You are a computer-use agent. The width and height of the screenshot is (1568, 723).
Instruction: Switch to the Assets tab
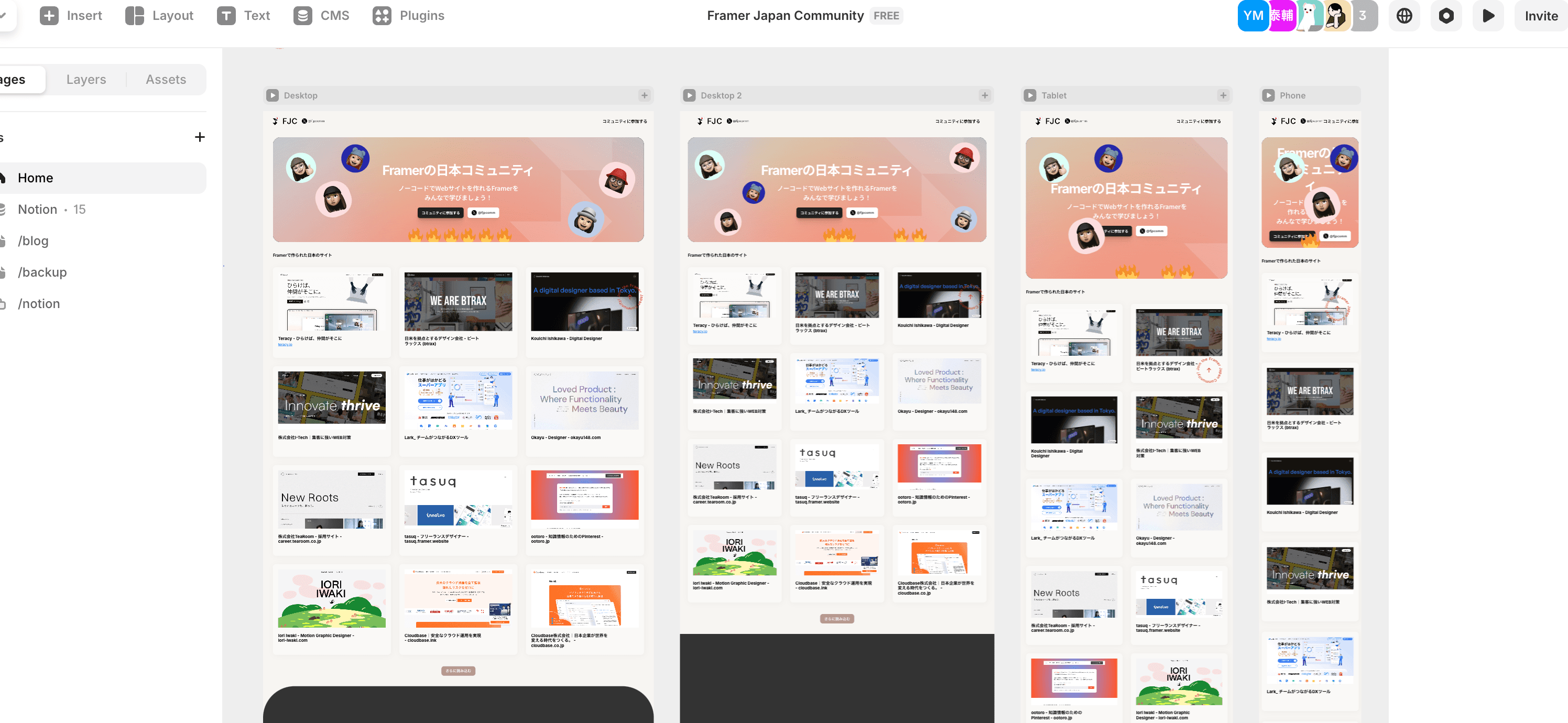pos(166,80)
